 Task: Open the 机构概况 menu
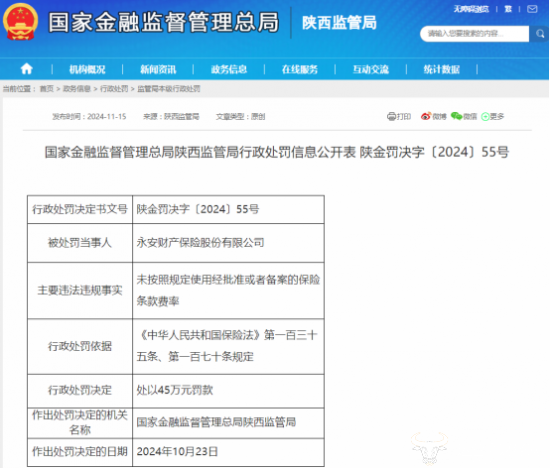click(x=87, y=69)
